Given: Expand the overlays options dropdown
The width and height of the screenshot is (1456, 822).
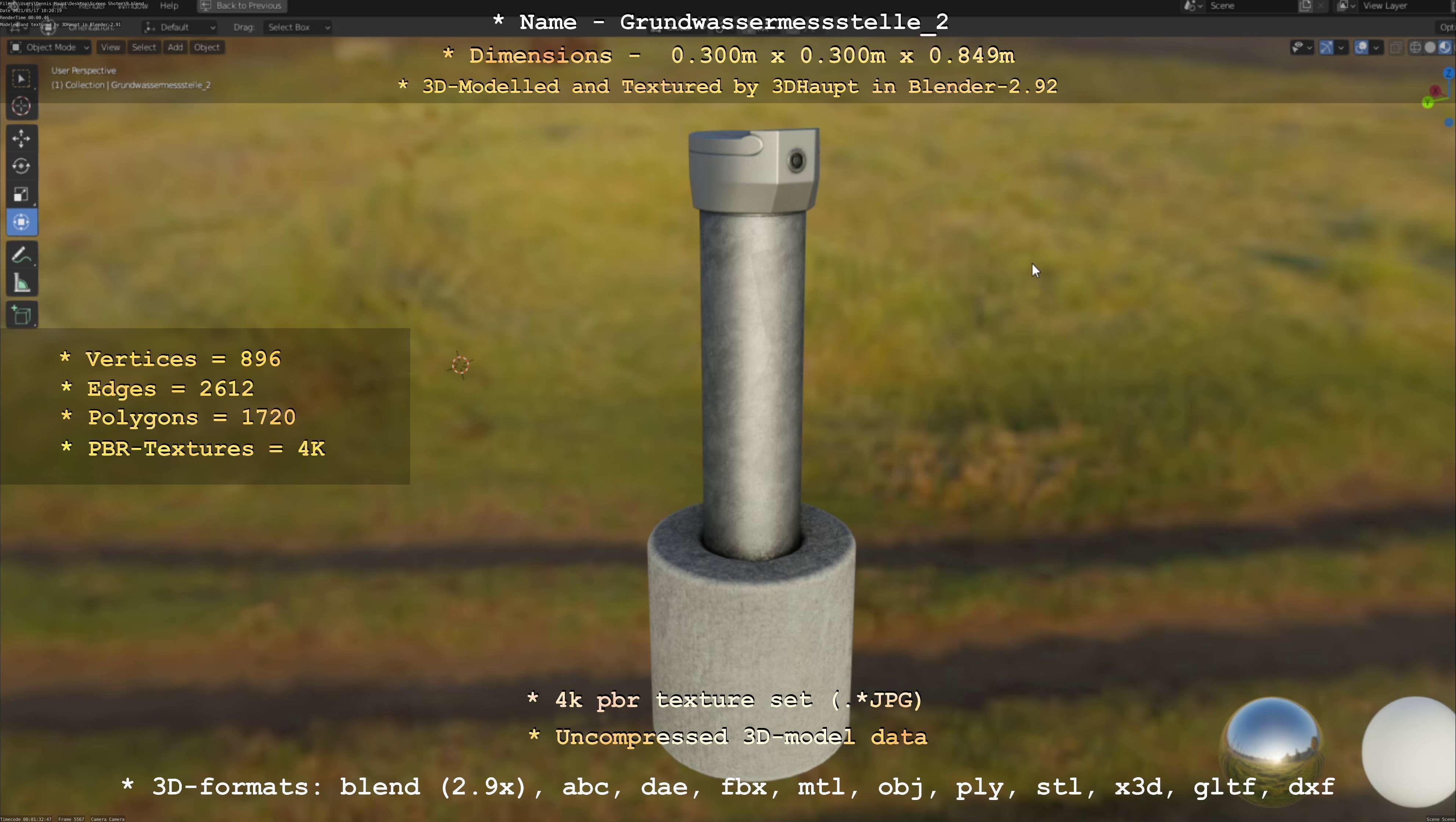Looking at the screenshot, I should pos(1376,47).
